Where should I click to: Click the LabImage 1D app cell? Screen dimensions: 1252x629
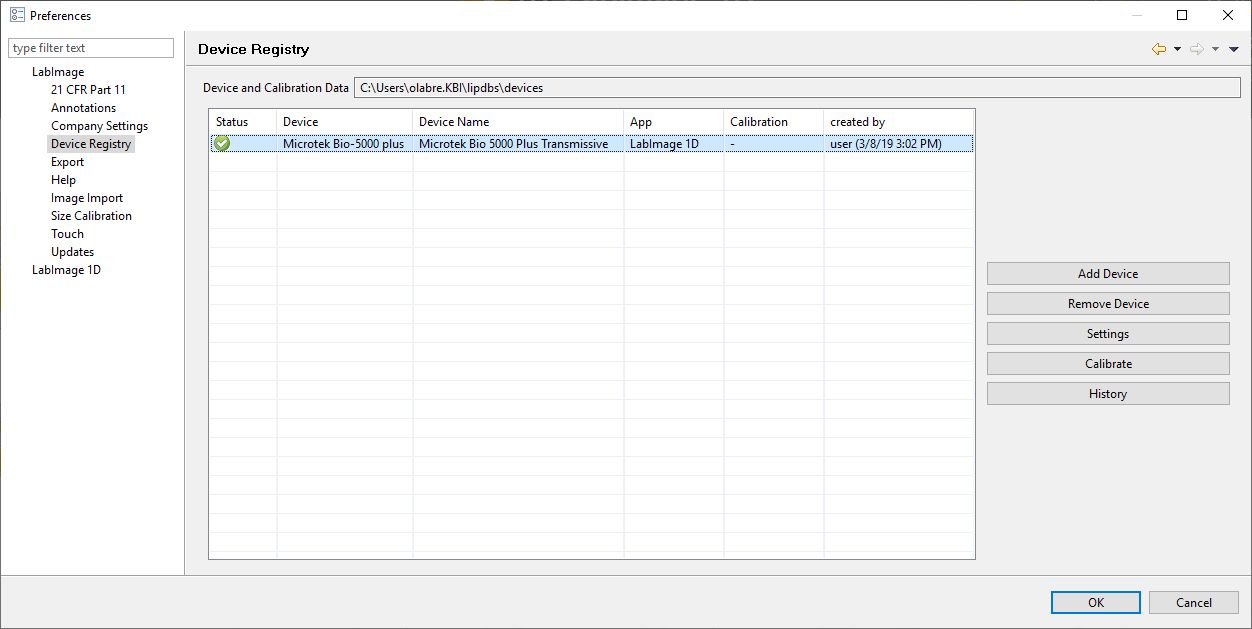673,144
